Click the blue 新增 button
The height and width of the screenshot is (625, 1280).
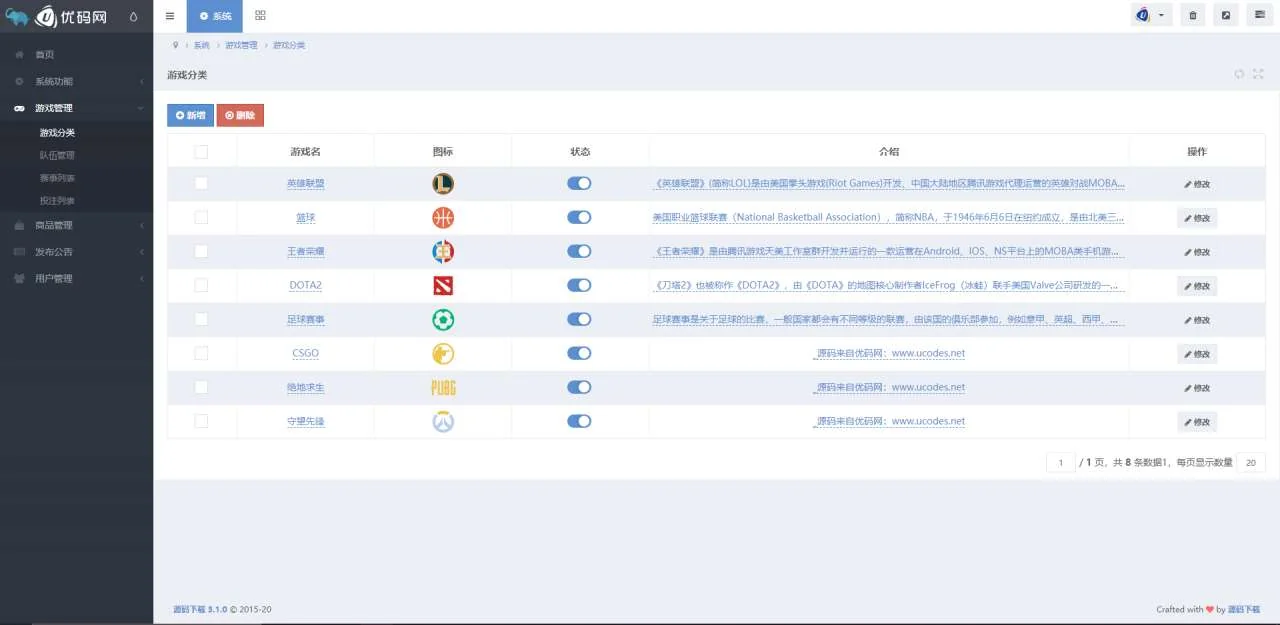pyautogui.click(x=190, y=115)
